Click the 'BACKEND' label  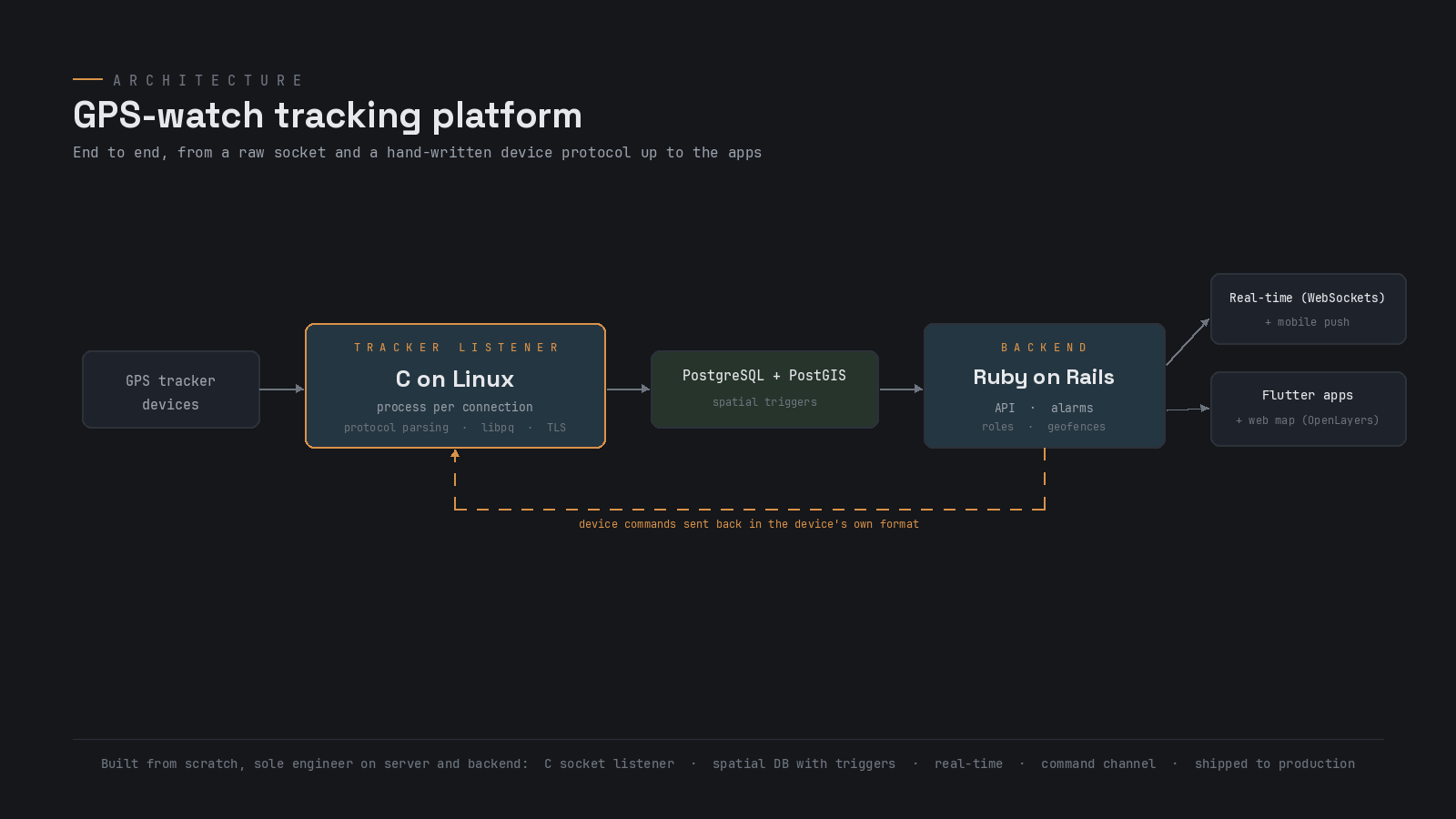tap(1044, 348)
